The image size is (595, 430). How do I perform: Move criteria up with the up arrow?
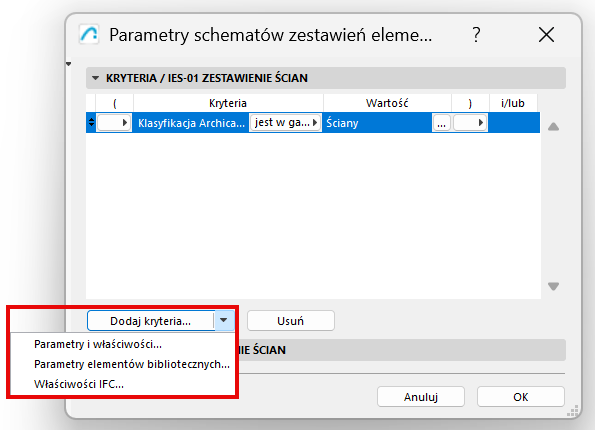coord(554,126)
